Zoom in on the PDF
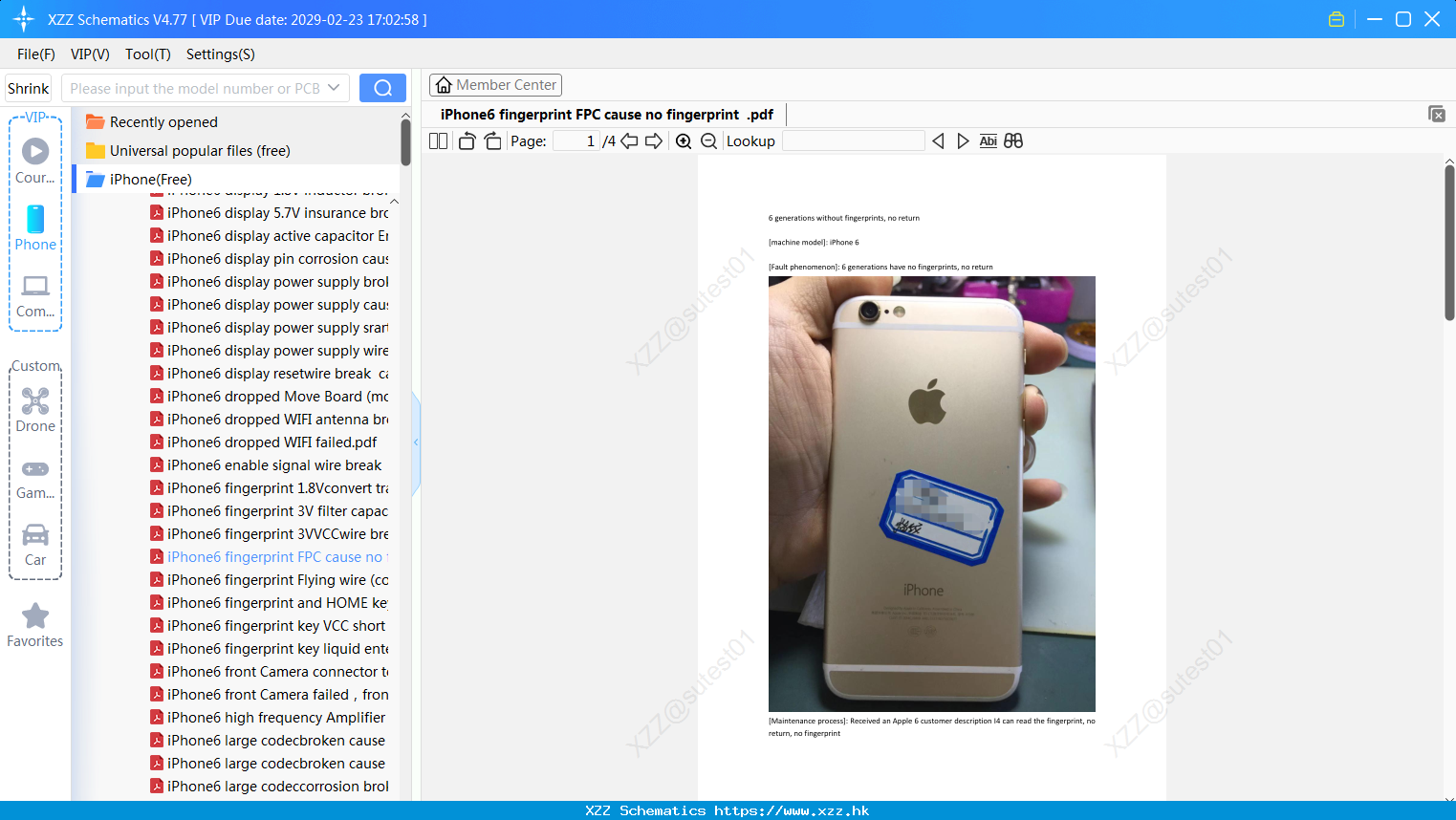 click(x=684, y=141)
